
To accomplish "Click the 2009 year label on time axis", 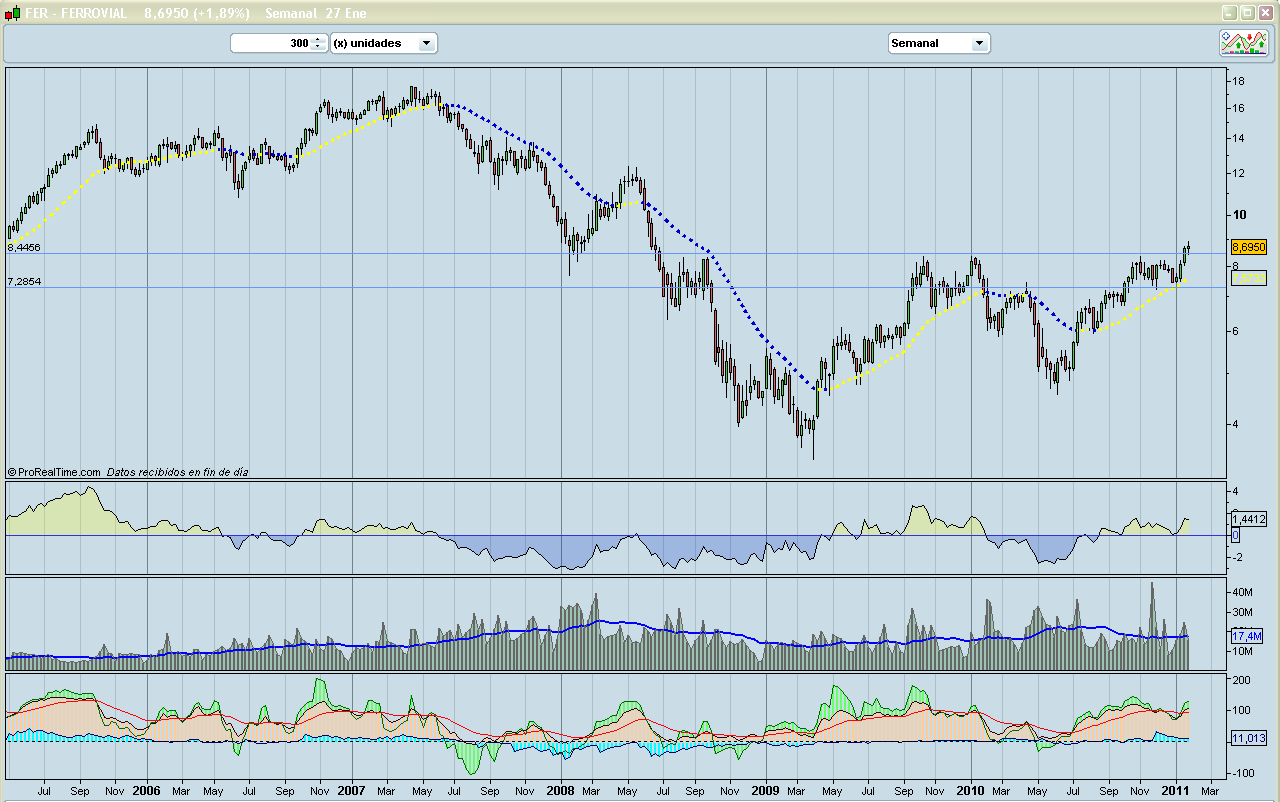I will tap(765, 790).
